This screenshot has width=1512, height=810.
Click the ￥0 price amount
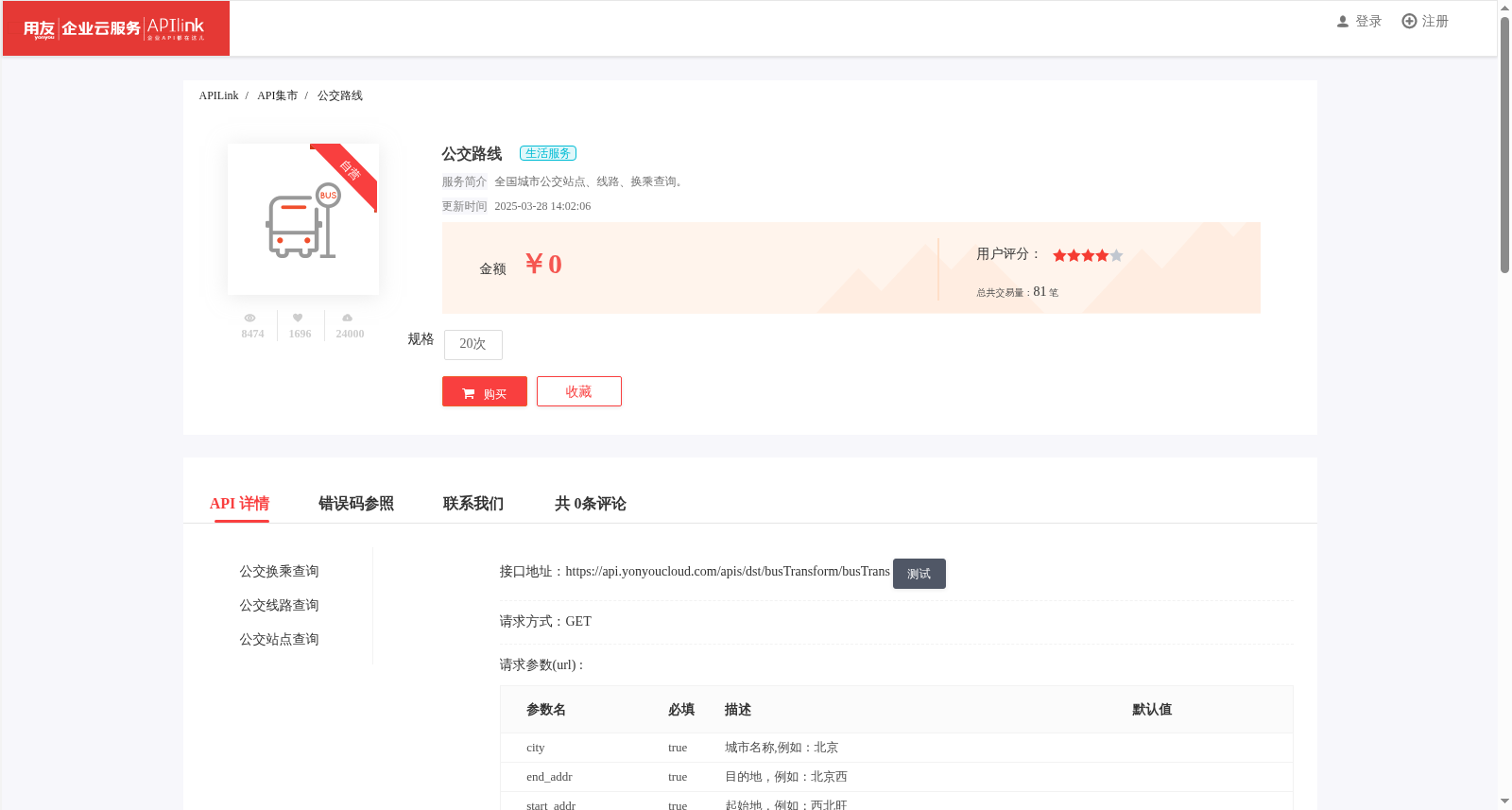pyautogui.click(x=543, y=264)
